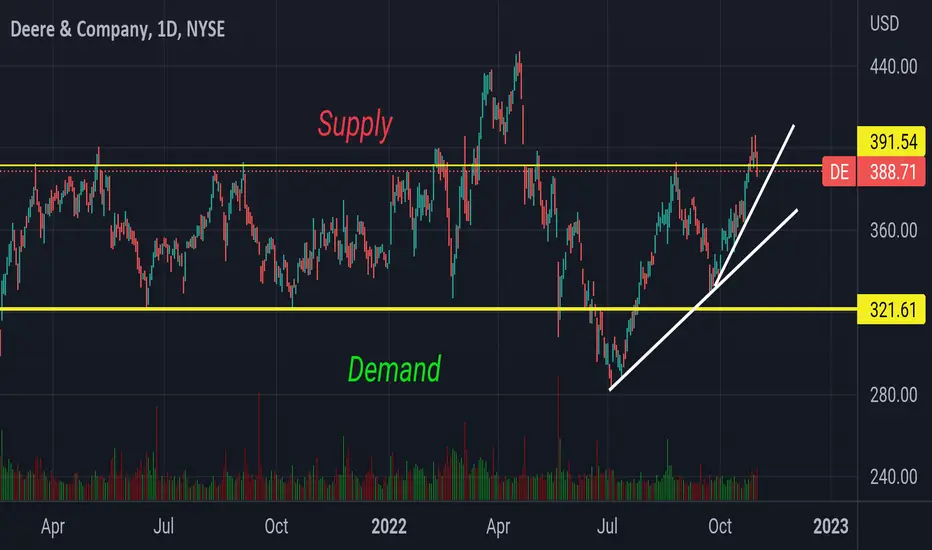Click the 2022 time axis label
The width and height of the screenshot is (932, 550).
(389, 526)
